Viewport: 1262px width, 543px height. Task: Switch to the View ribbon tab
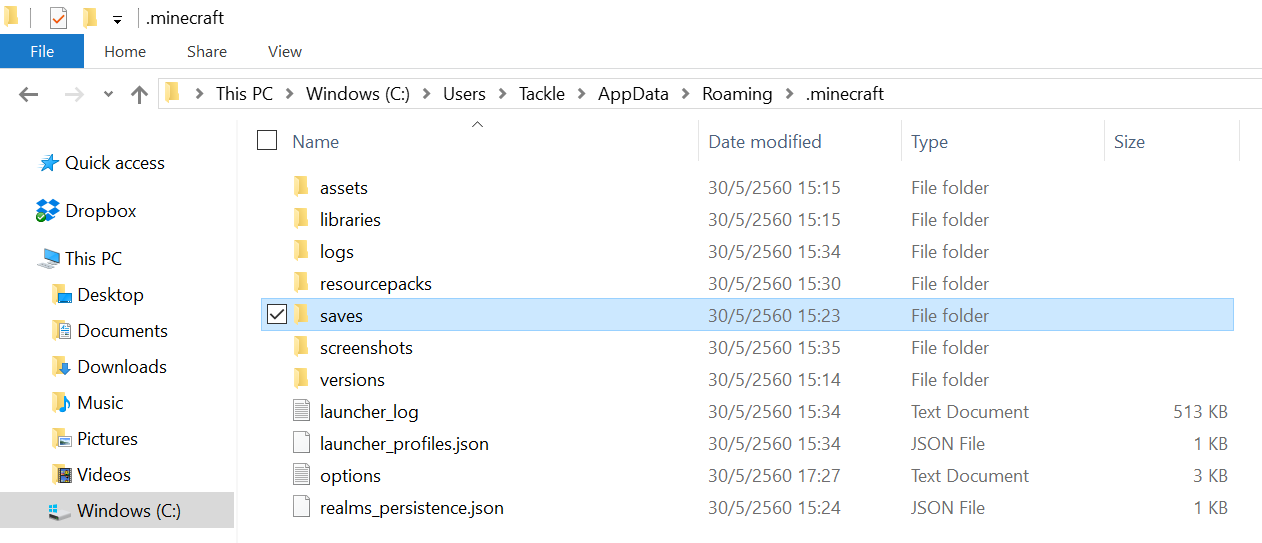pyautogui.click(x=285, y=51)
